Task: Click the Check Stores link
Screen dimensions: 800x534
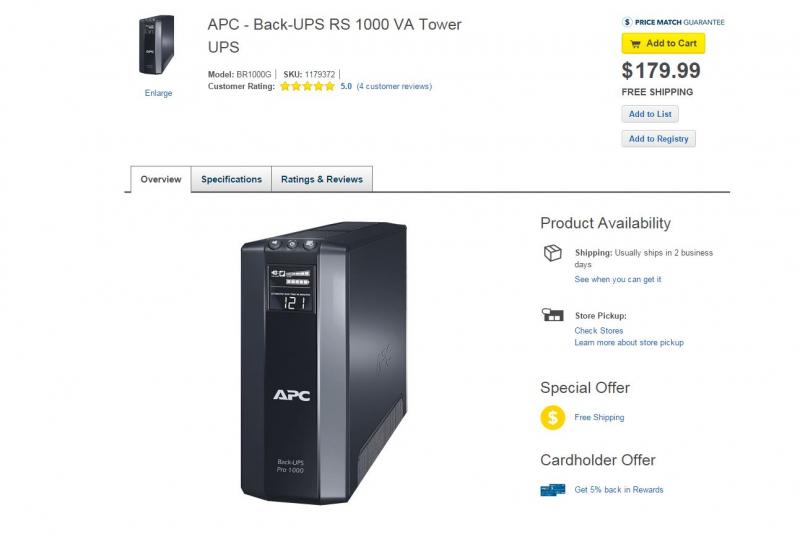Action: click(x=598, y=330)
